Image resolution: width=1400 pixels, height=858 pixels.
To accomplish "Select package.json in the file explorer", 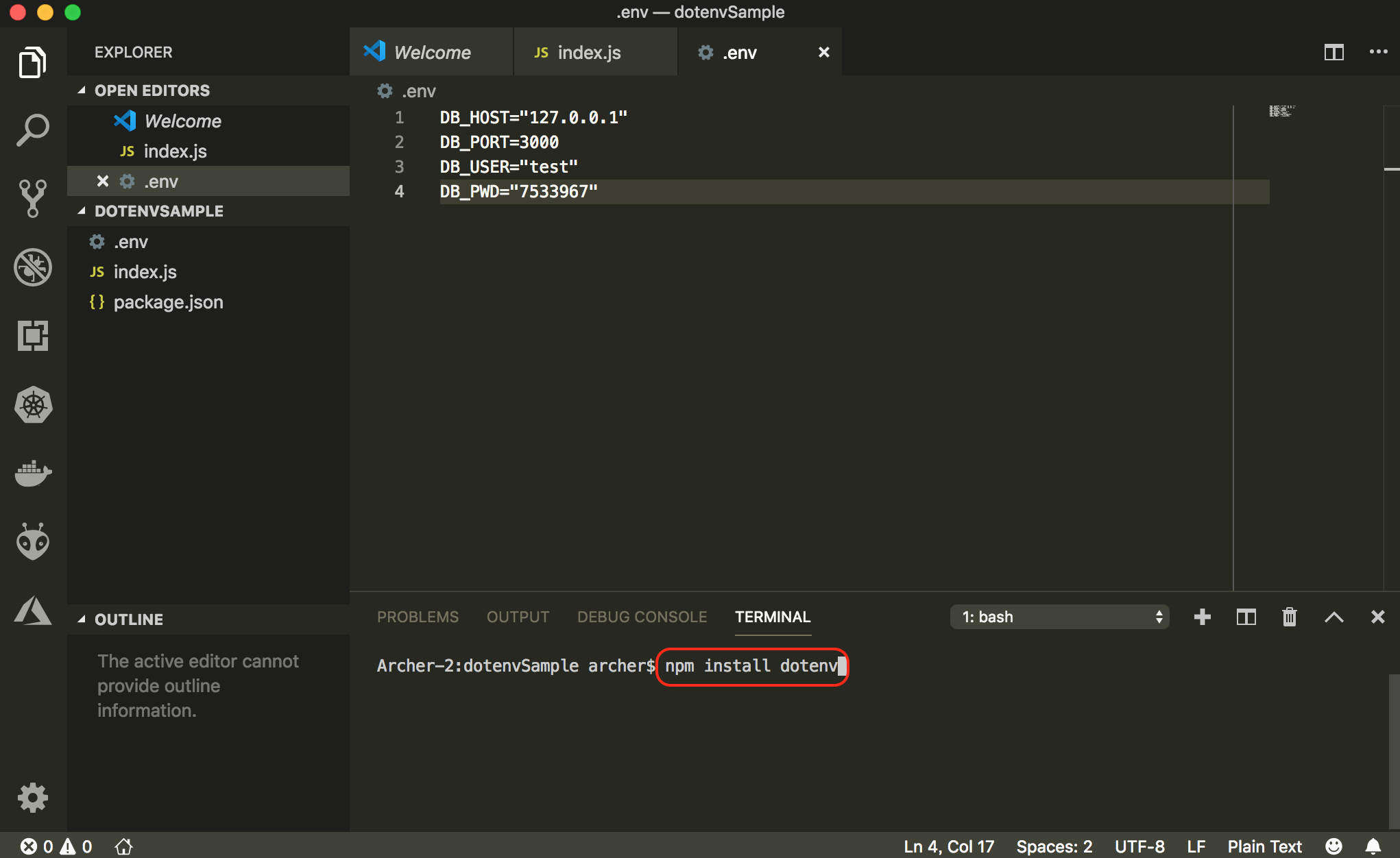I will 168,302.
